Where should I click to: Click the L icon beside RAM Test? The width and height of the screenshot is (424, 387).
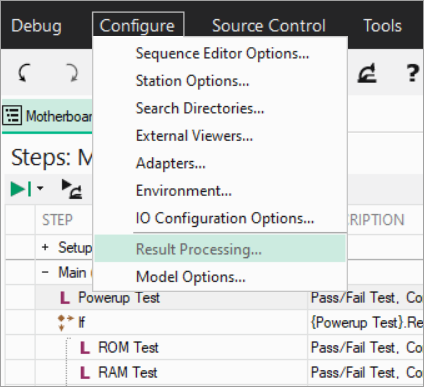[85, 373]
